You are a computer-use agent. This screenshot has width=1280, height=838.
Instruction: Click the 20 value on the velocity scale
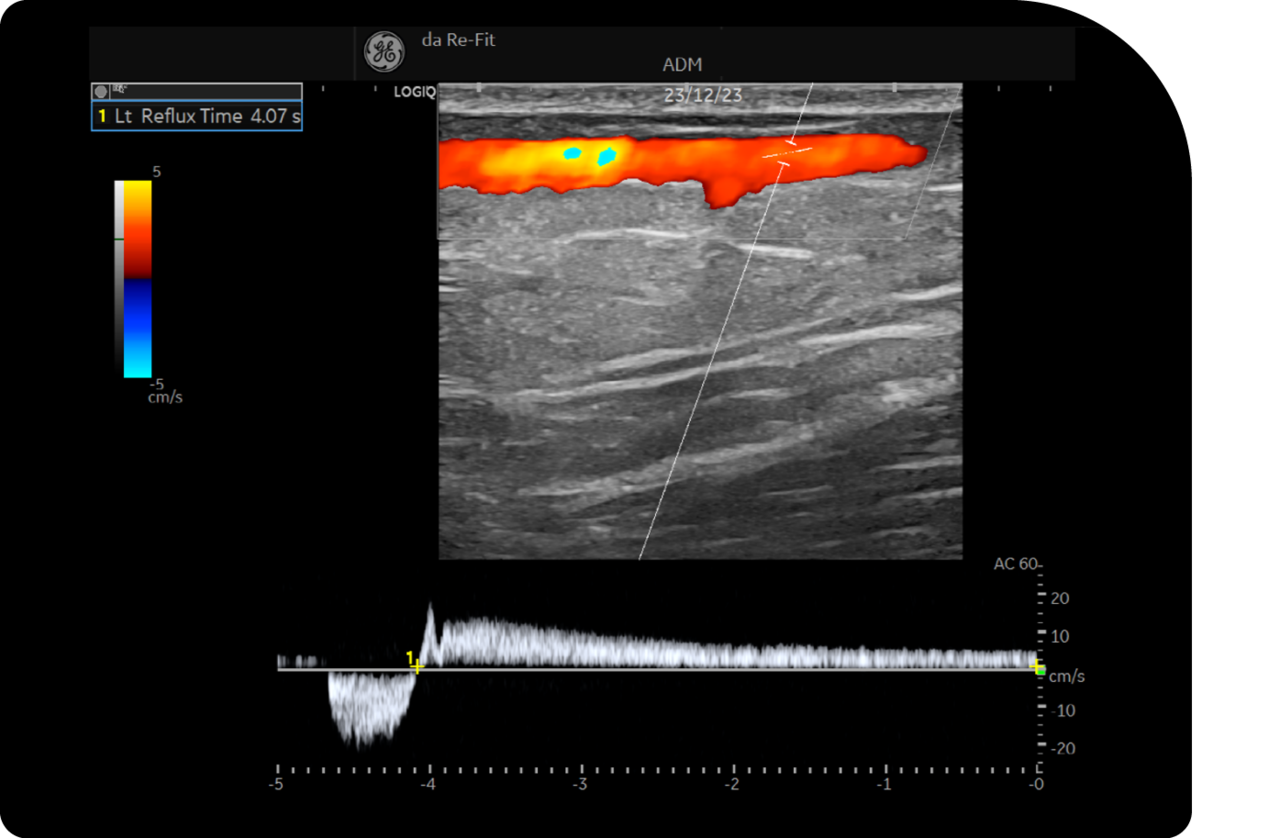pyautogui.click(x=1060, y=598)
